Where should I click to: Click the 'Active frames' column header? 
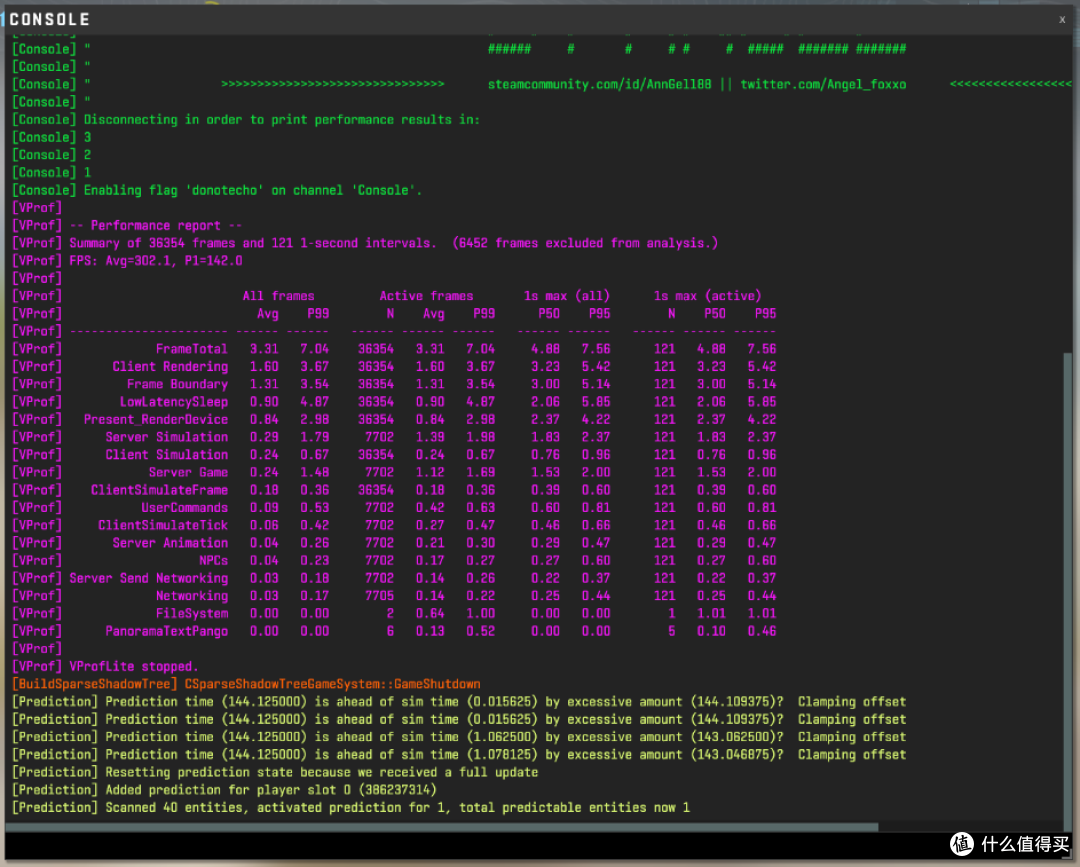(426, 296)
